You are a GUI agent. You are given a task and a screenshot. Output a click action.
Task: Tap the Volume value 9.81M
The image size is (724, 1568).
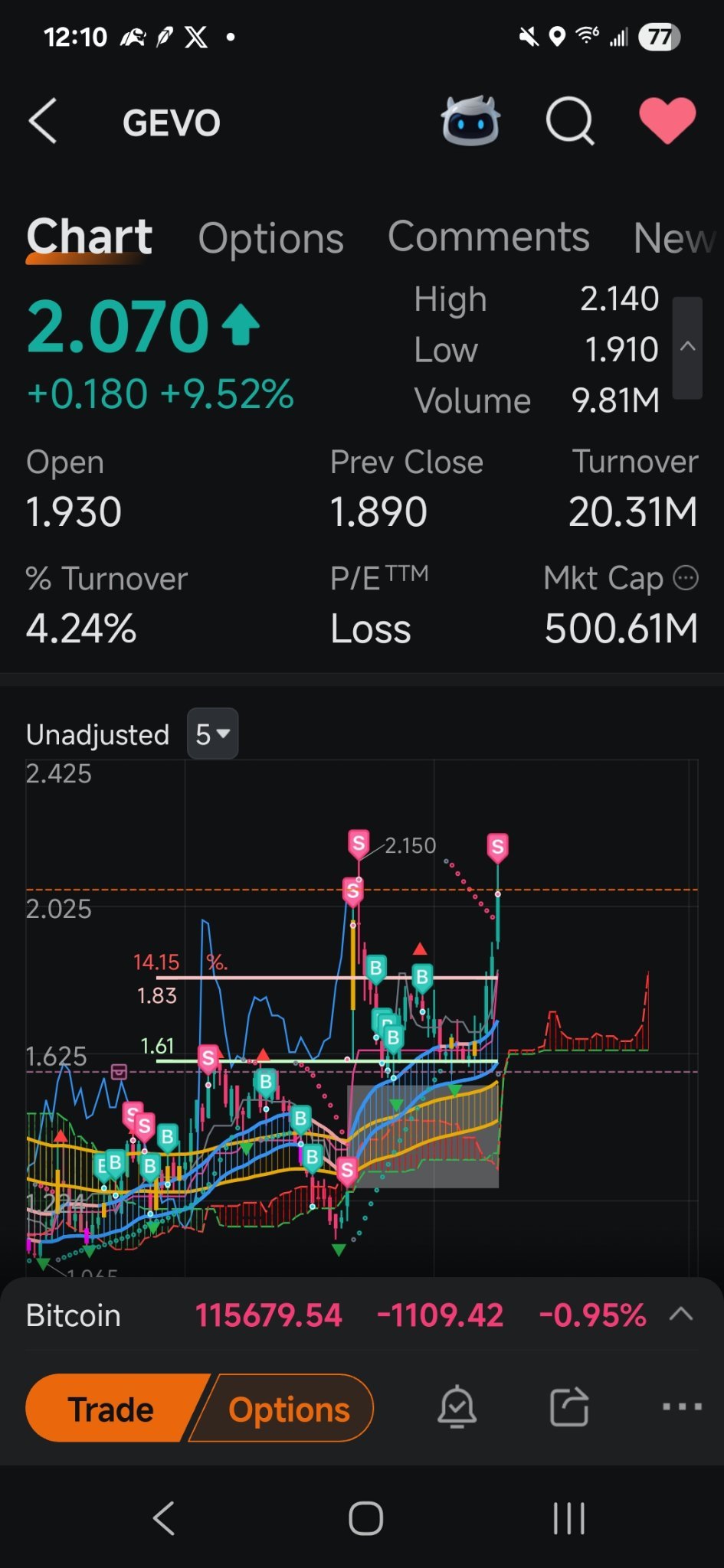point(615,400)
